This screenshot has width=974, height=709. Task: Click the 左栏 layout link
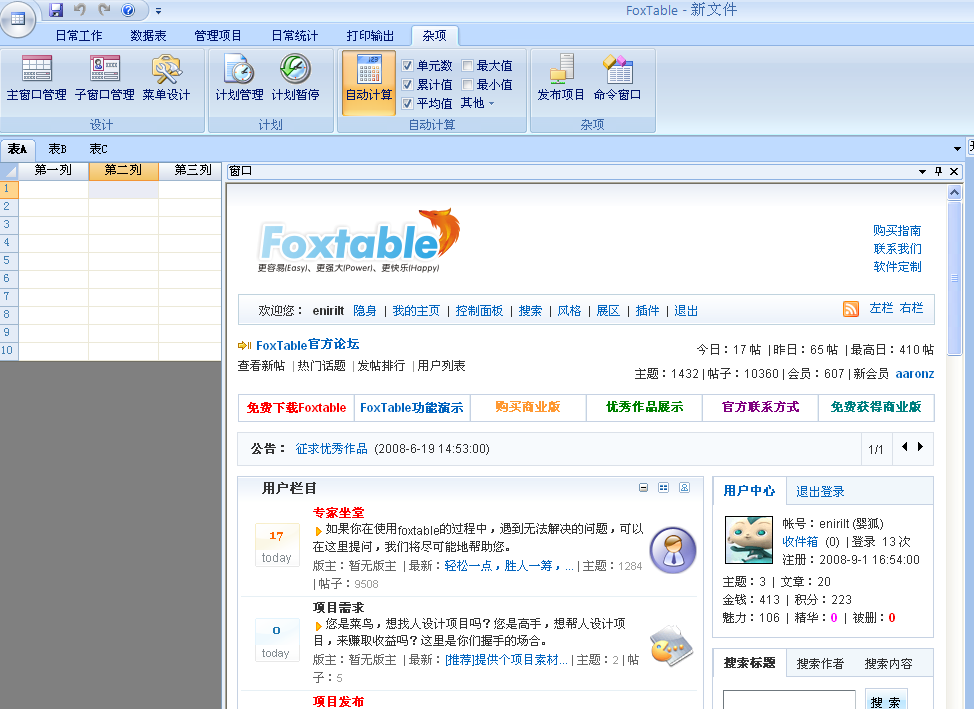[881, 308]
